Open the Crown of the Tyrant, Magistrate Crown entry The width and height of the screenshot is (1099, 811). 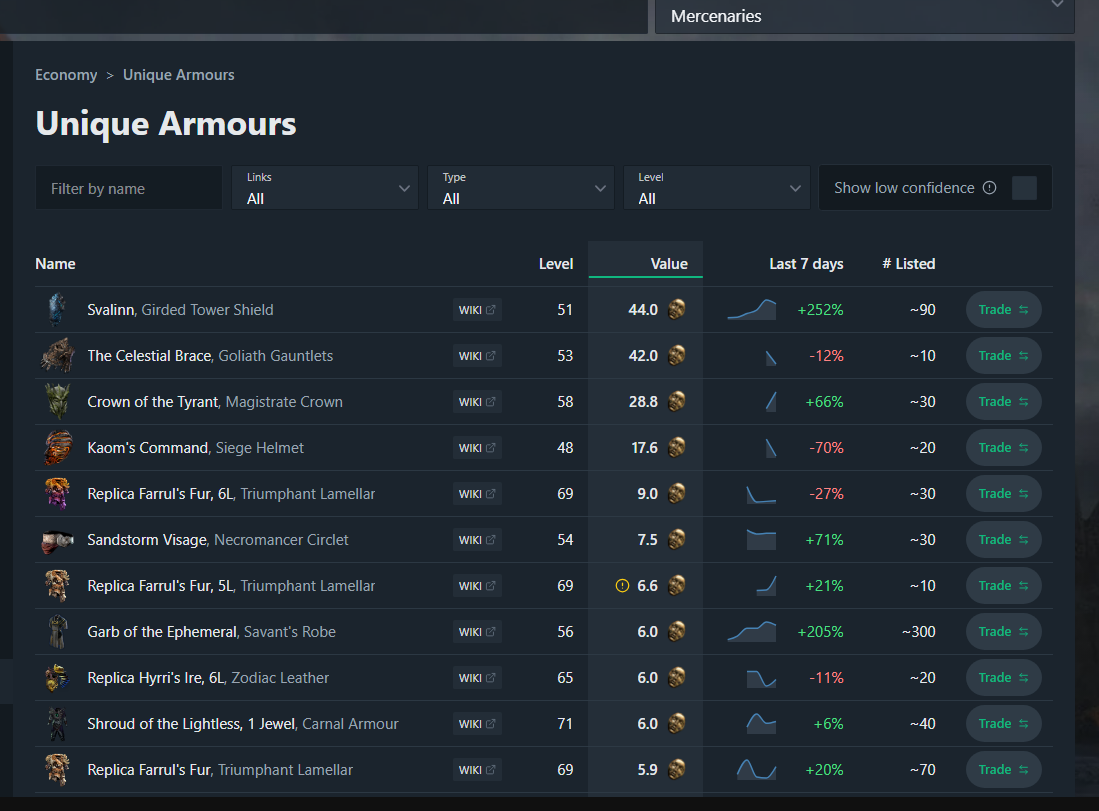pos(214,402)
